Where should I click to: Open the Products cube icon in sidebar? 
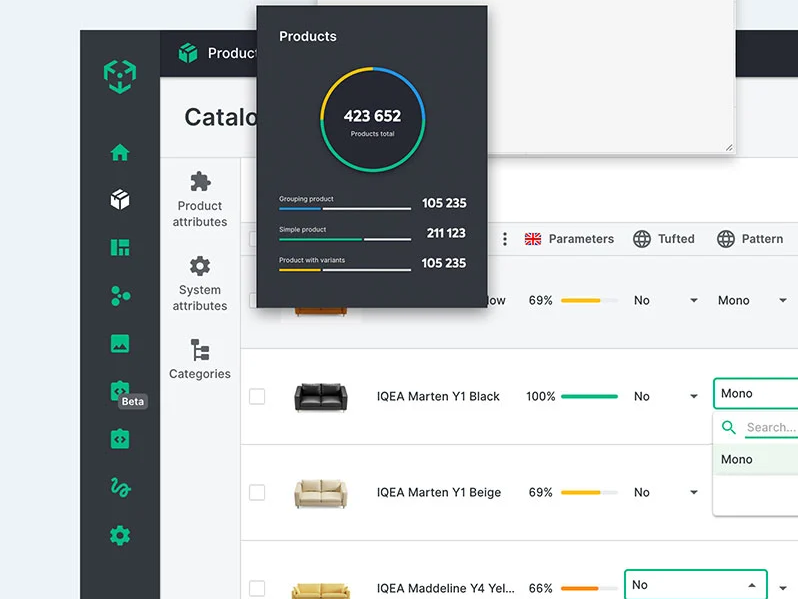click(120, 200)
